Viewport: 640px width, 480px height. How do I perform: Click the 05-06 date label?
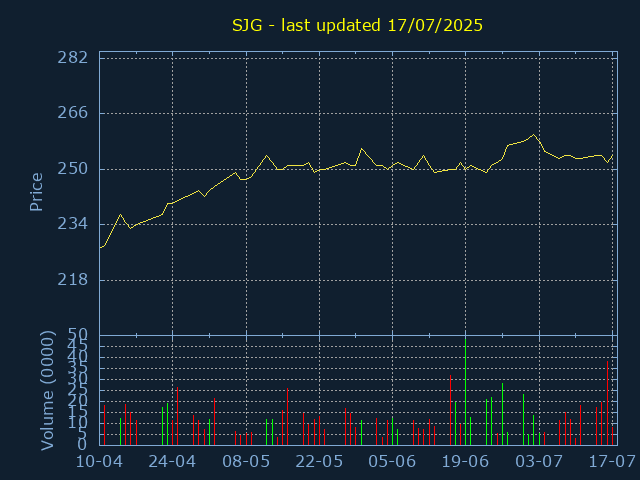tap(392, 462)
